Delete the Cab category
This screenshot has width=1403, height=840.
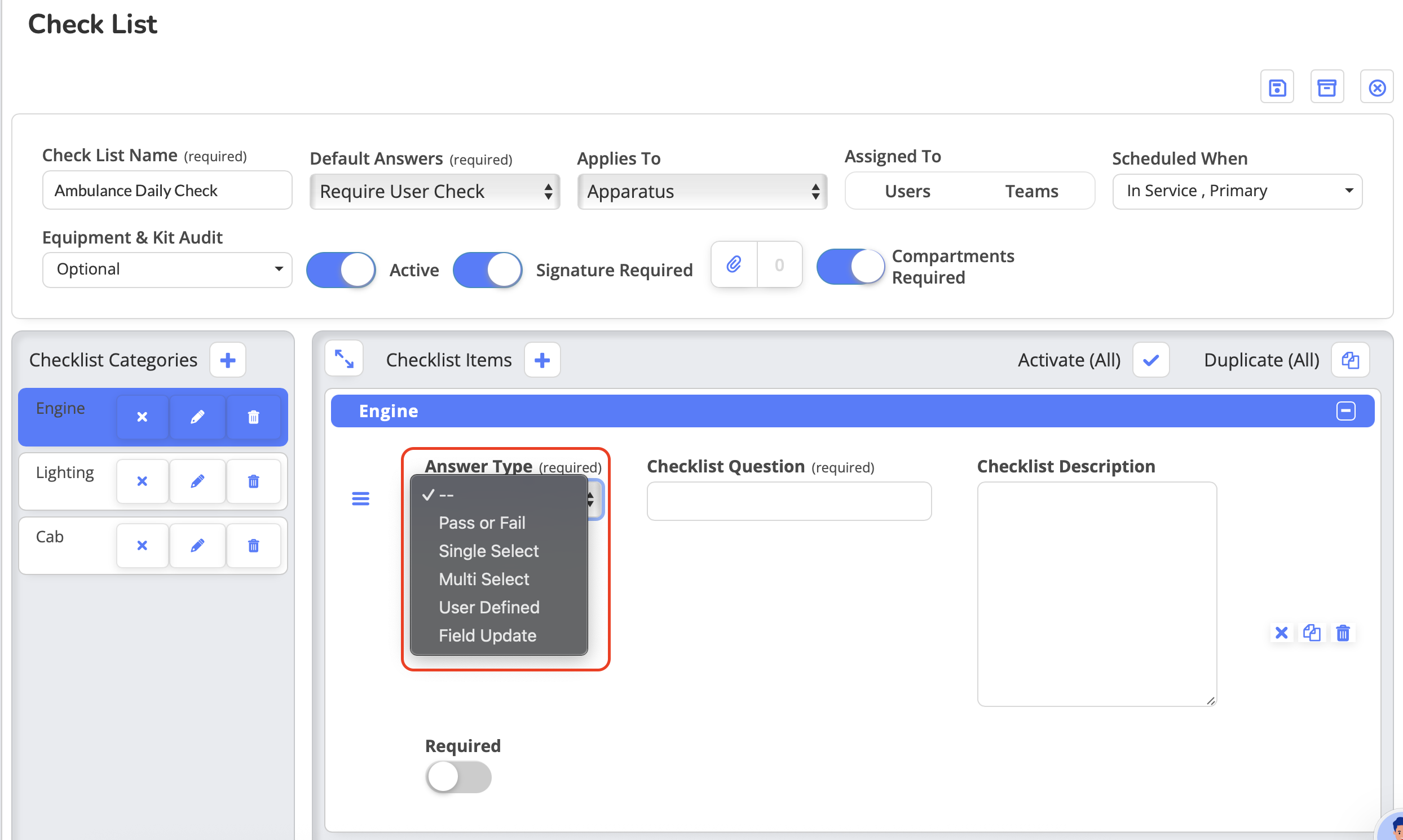pos(253,546)
